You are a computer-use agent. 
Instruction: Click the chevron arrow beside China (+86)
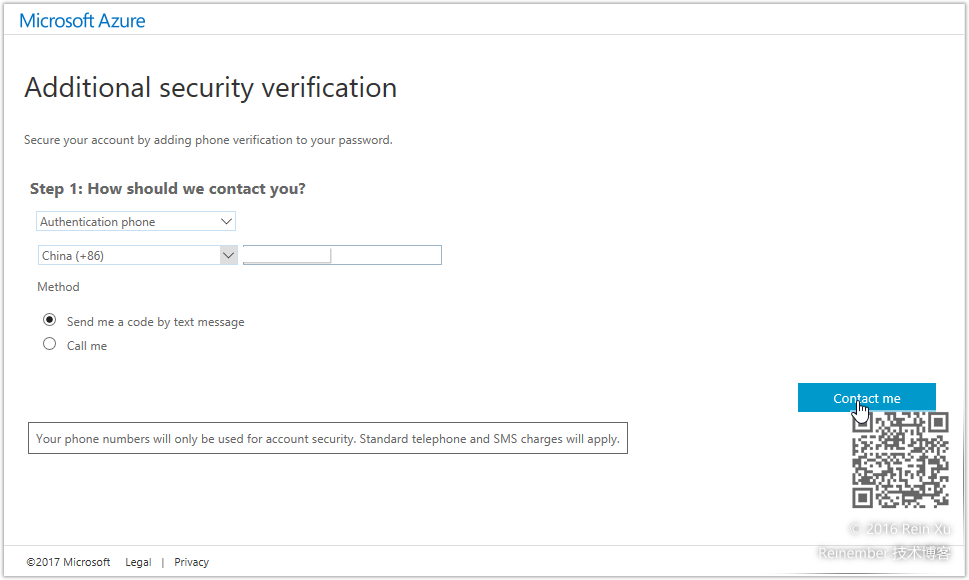[228, 255]
